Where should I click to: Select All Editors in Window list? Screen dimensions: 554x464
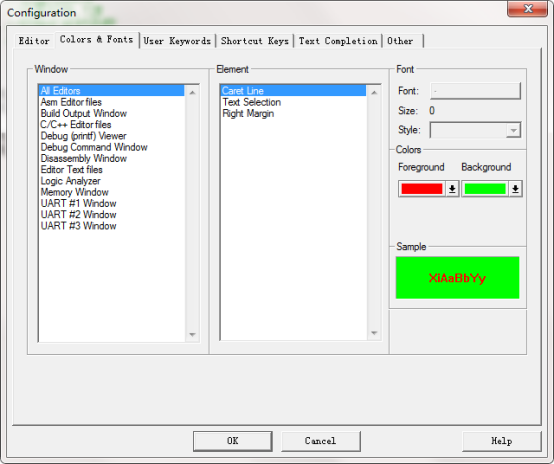coord(112,91)
